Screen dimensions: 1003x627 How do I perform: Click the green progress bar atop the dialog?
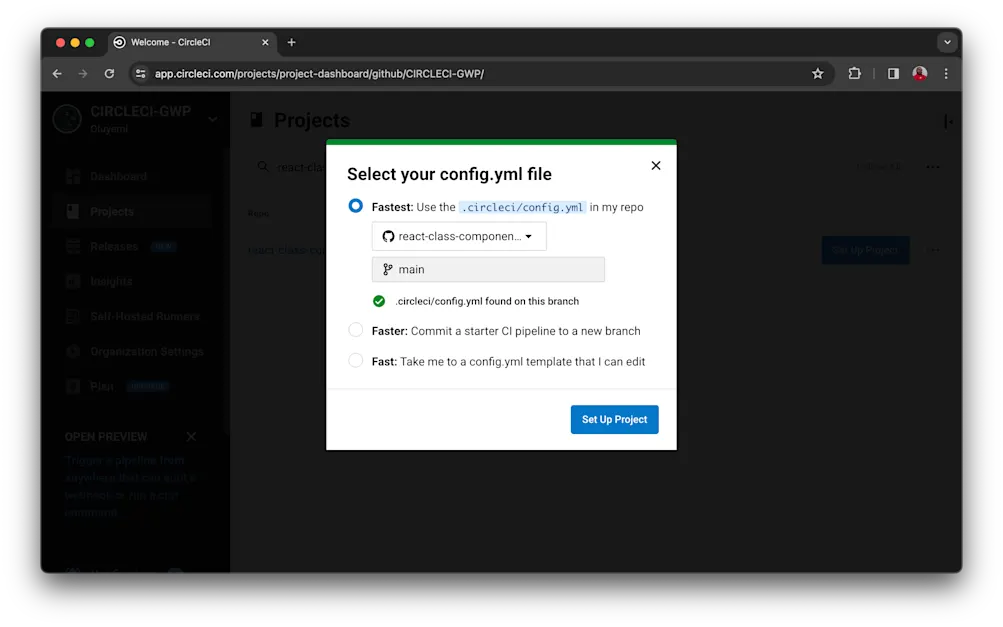501,142
